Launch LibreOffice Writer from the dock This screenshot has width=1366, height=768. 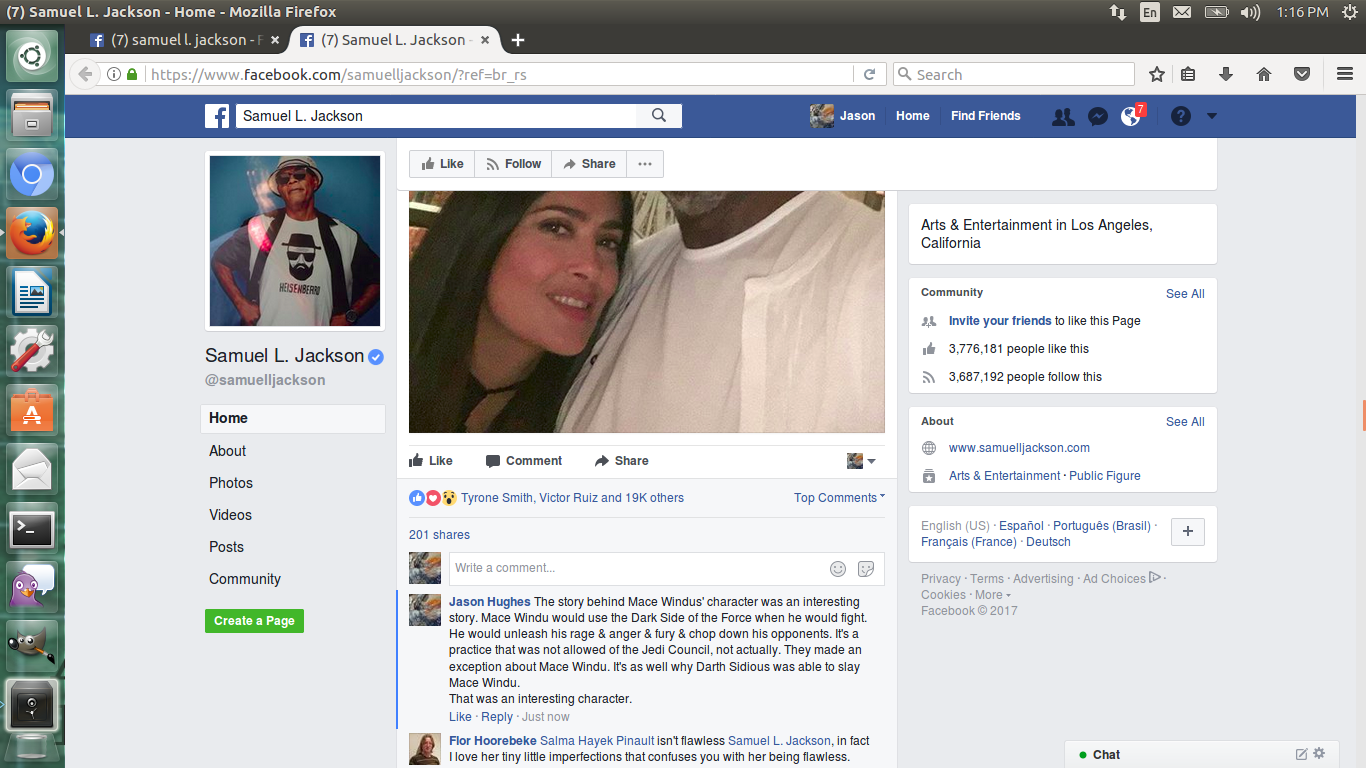32,294
